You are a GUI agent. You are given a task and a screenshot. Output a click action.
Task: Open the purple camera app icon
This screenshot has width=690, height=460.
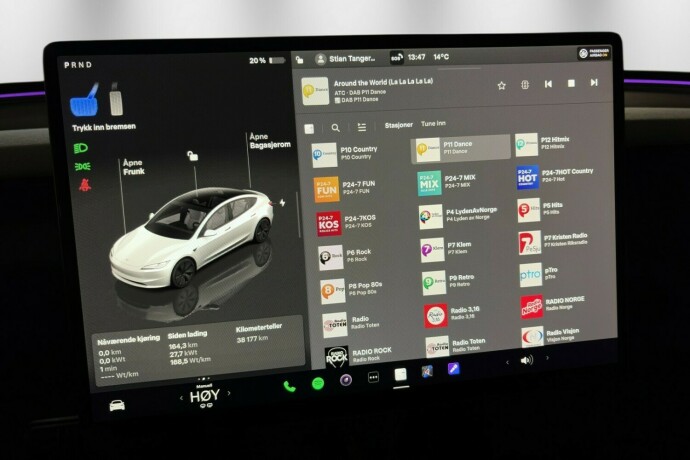pos(346,379)
